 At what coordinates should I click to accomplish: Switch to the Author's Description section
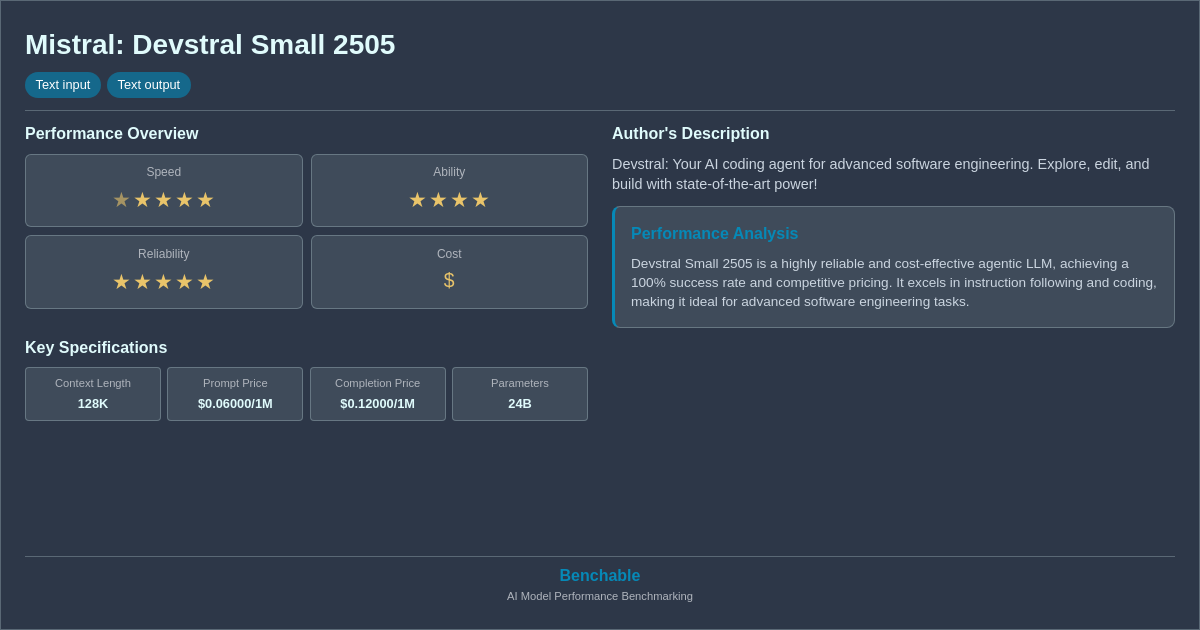[690, 133]
